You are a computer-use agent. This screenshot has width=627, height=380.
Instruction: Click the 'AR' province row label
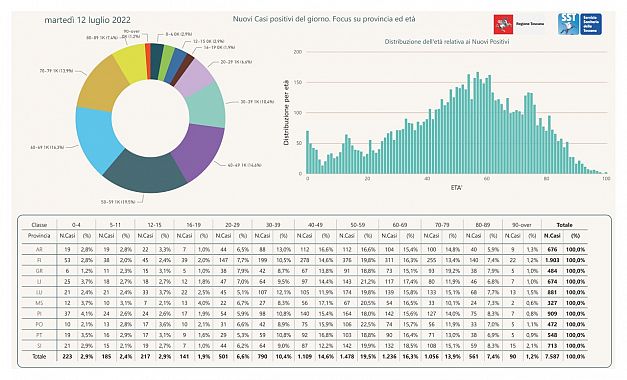(x=39, y=249)
